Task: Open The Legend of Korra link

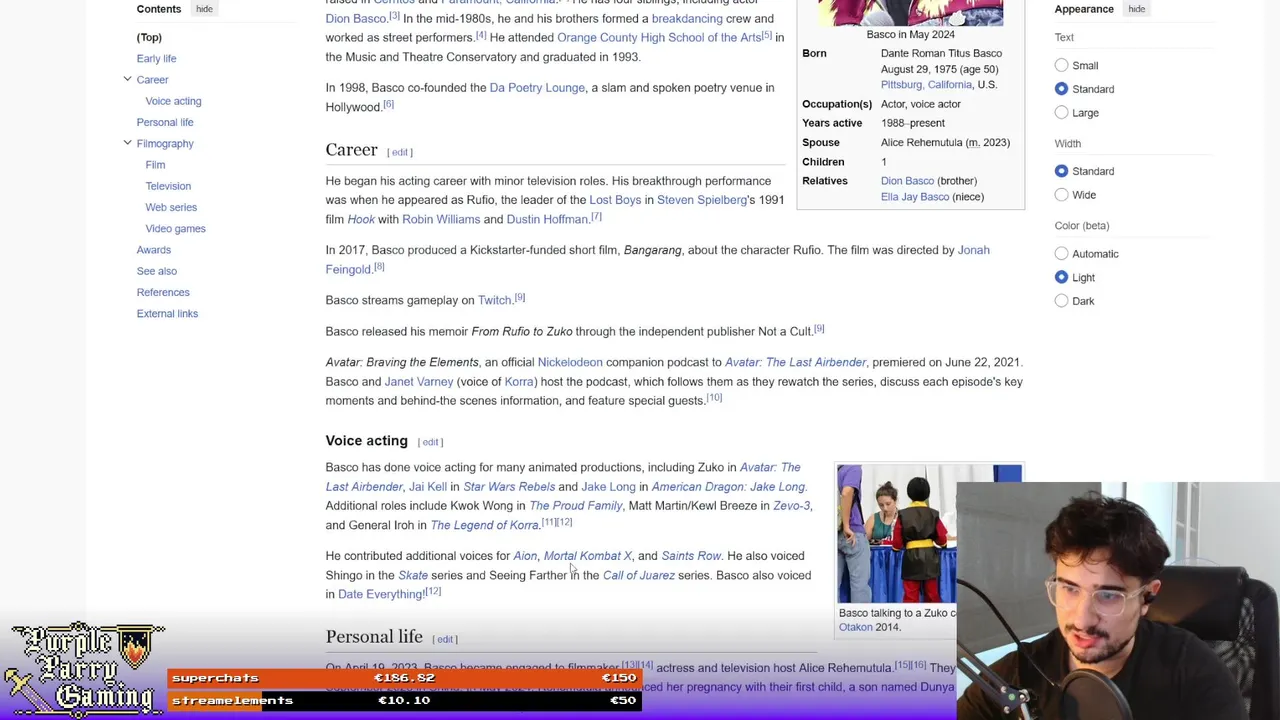Action: [484, 525]
